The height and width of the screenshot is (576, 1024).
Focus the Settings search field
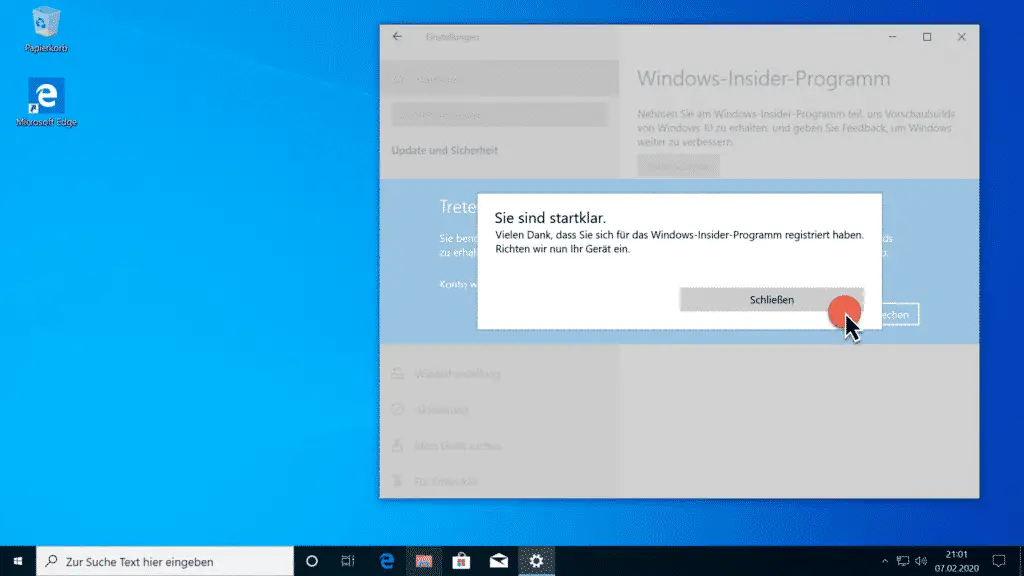[500, 114]
